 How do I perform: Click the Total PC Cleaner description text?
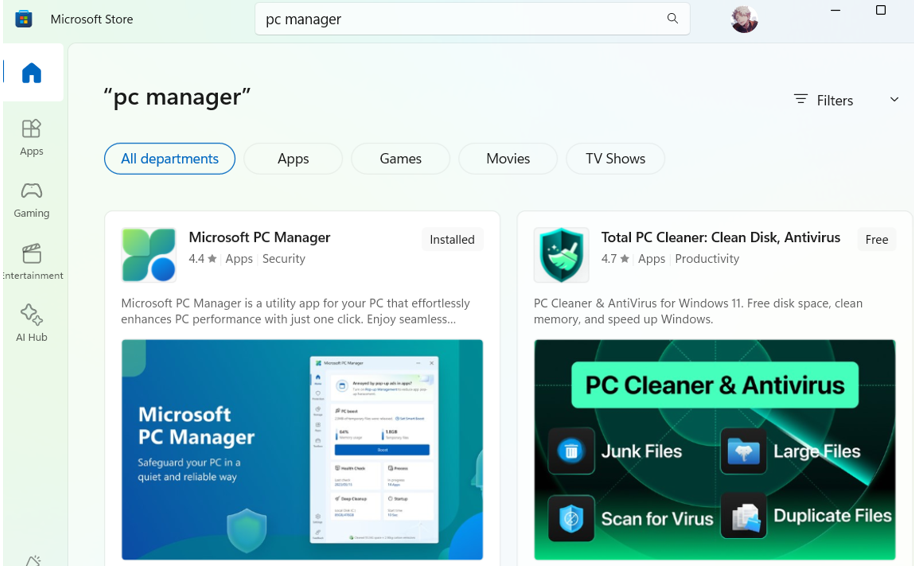[698, 311]
